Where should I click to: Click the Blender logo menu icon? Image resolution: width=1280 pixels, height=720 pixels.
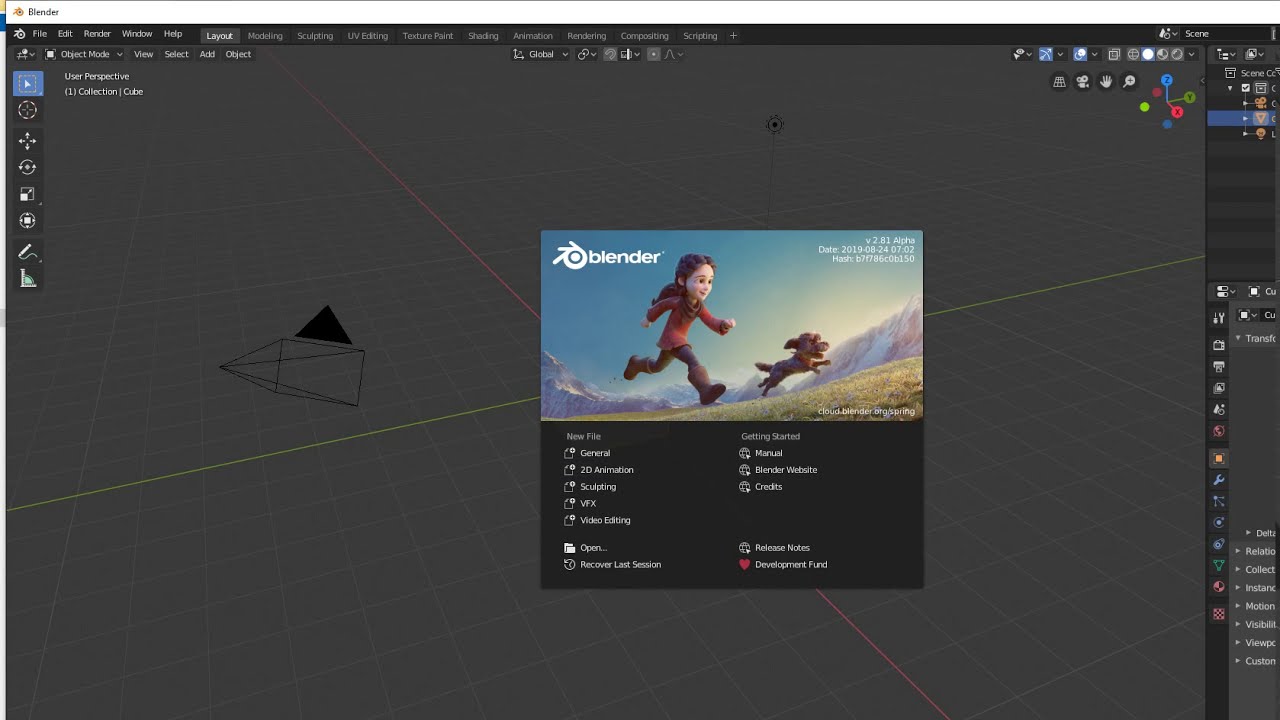(19, 34)
